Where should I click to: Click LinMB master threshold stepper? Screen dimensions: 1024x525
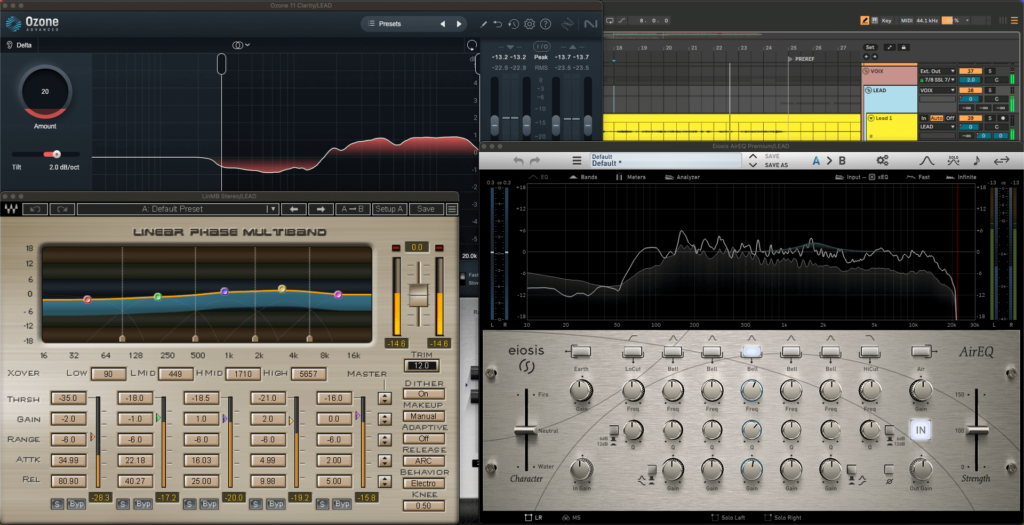point(385,398)
